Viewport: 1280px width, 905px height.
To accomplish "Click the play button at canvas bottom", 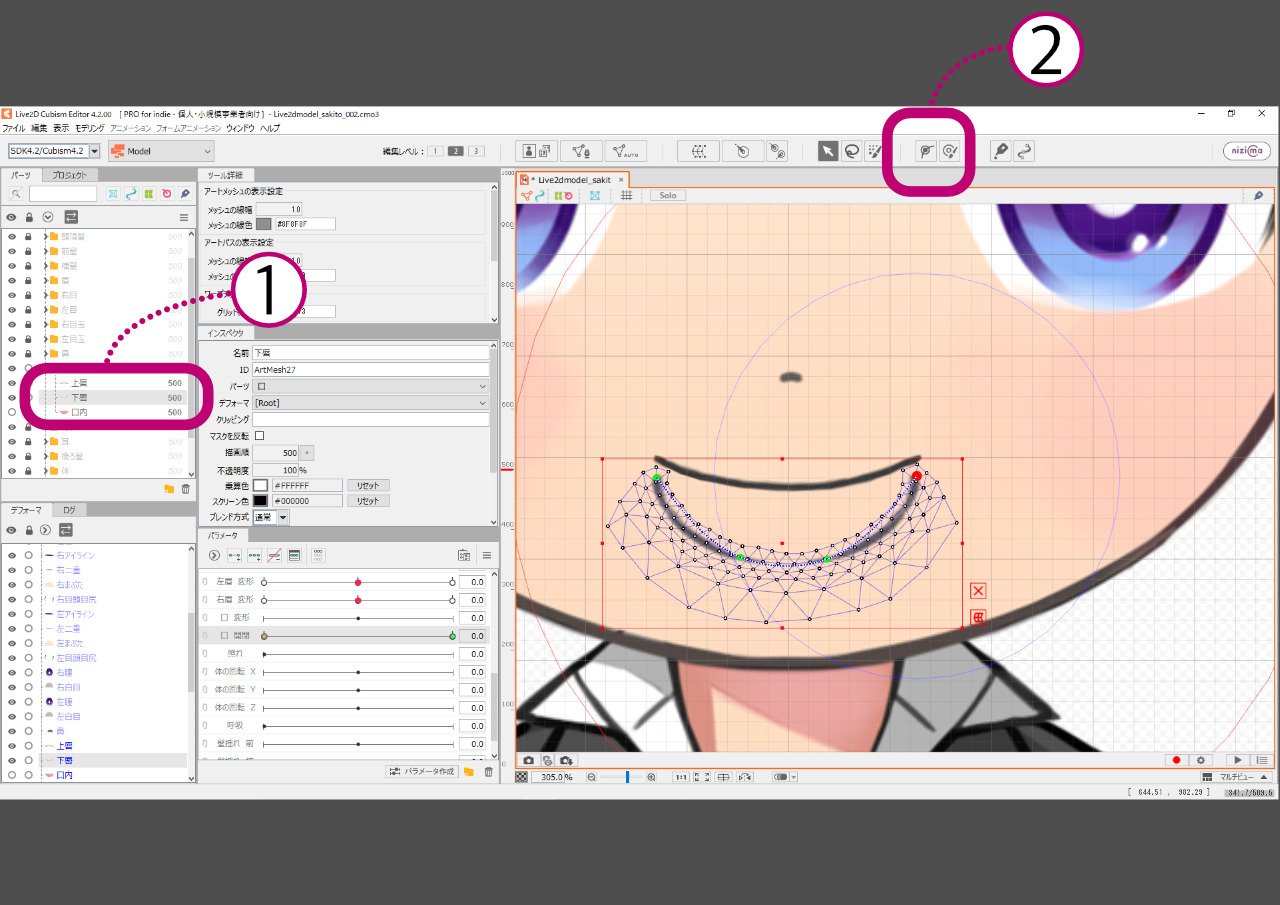I will [1239, 760].
